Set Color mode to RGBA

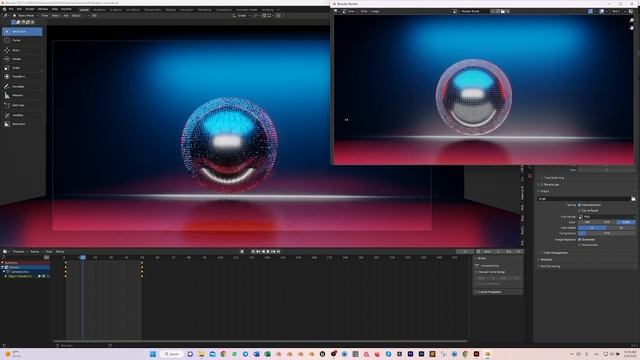click(x=626, y=222)
